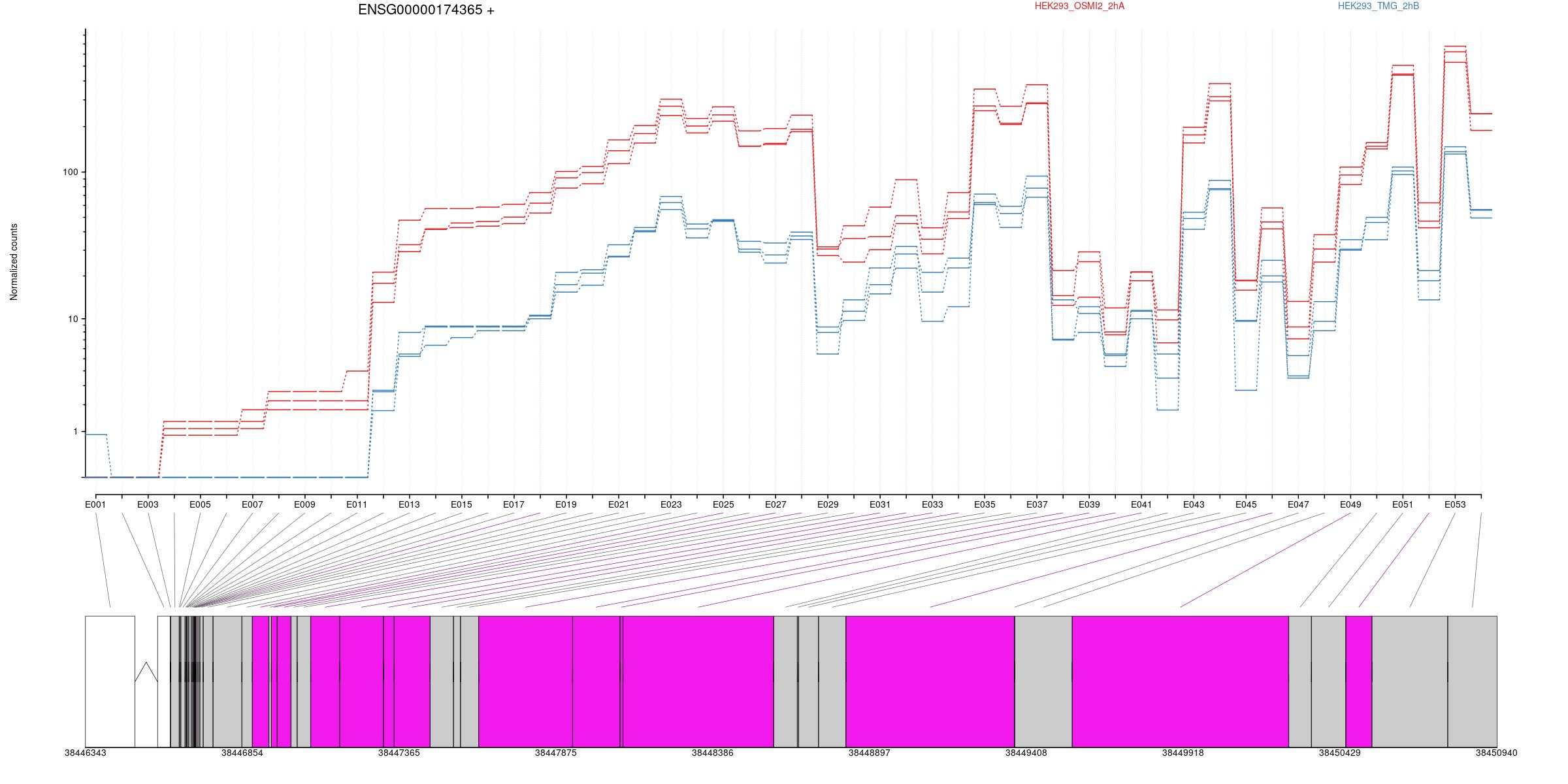The image size is (1568, 784).
Task: Select exon label E011
Action: [357, 505]
